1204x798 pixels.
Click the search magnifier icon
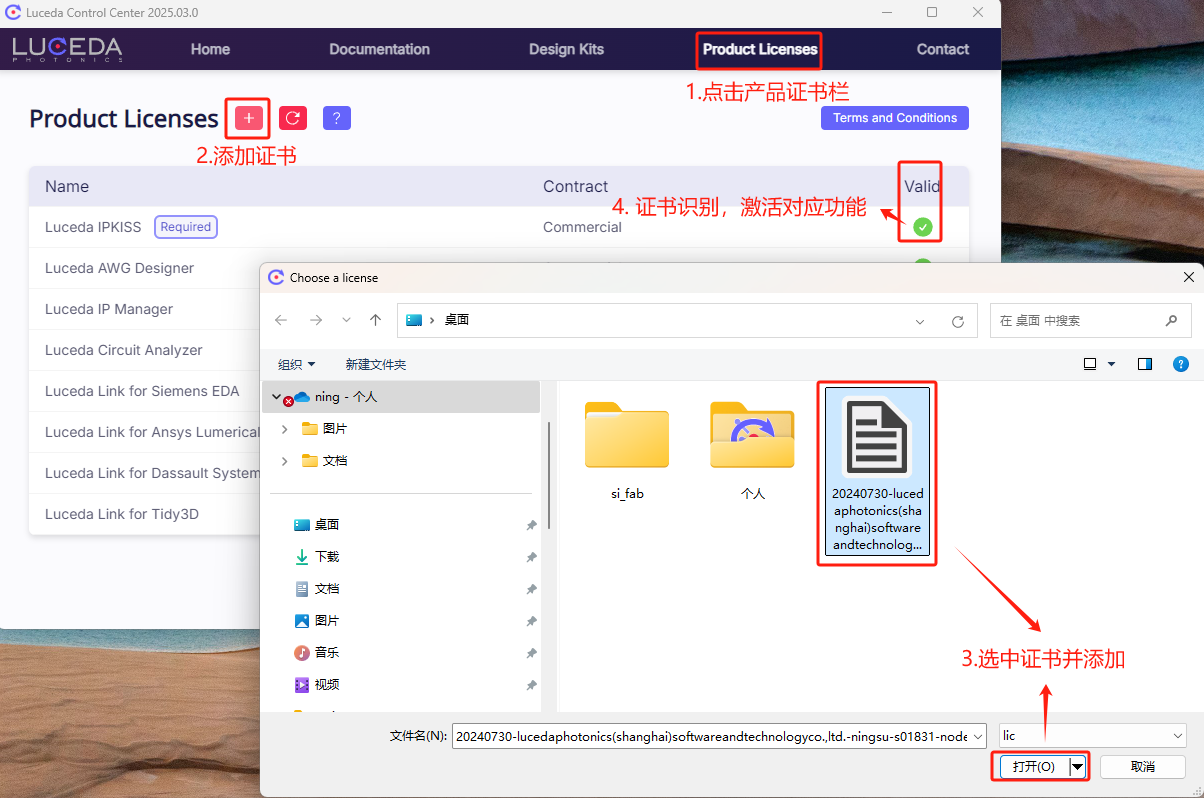(x=1171, y=321)
